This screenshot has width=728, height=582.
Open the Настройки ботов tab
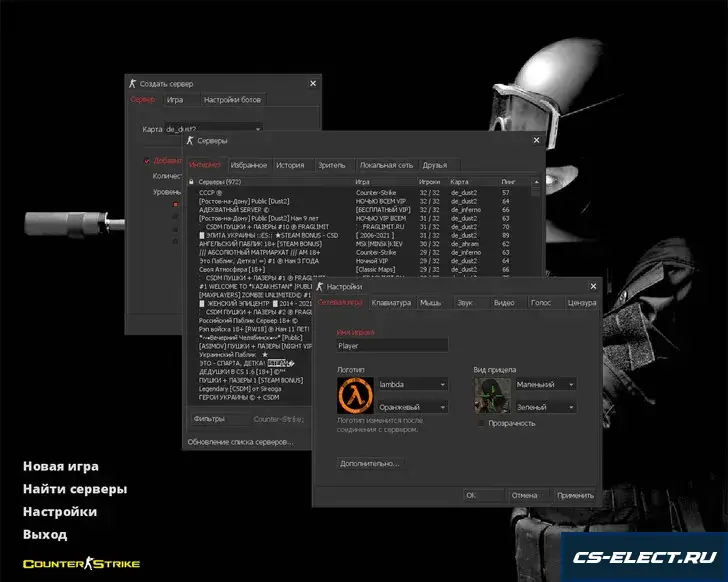(x=233, y=100)
